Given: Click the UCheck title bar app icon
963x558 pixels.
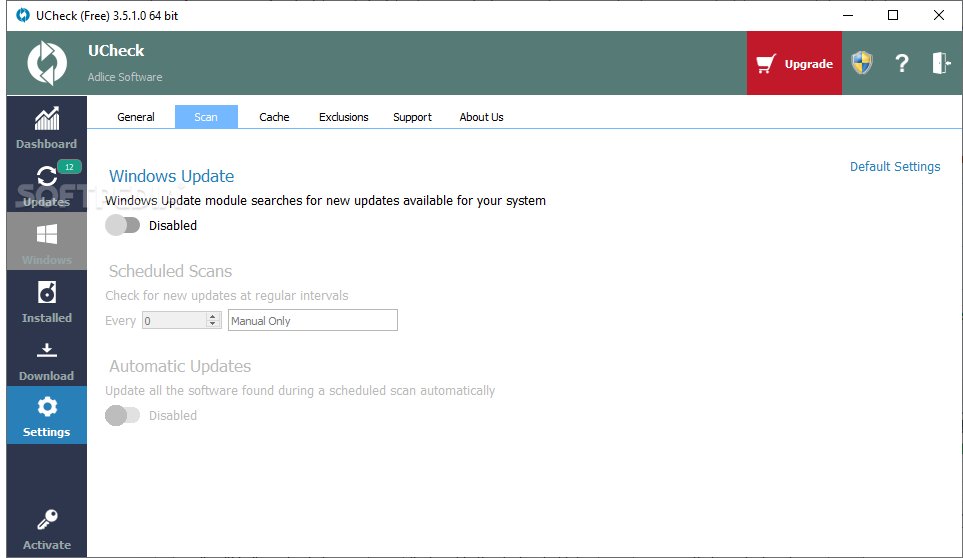Looking at the screenshot, I should pos(23,15).
